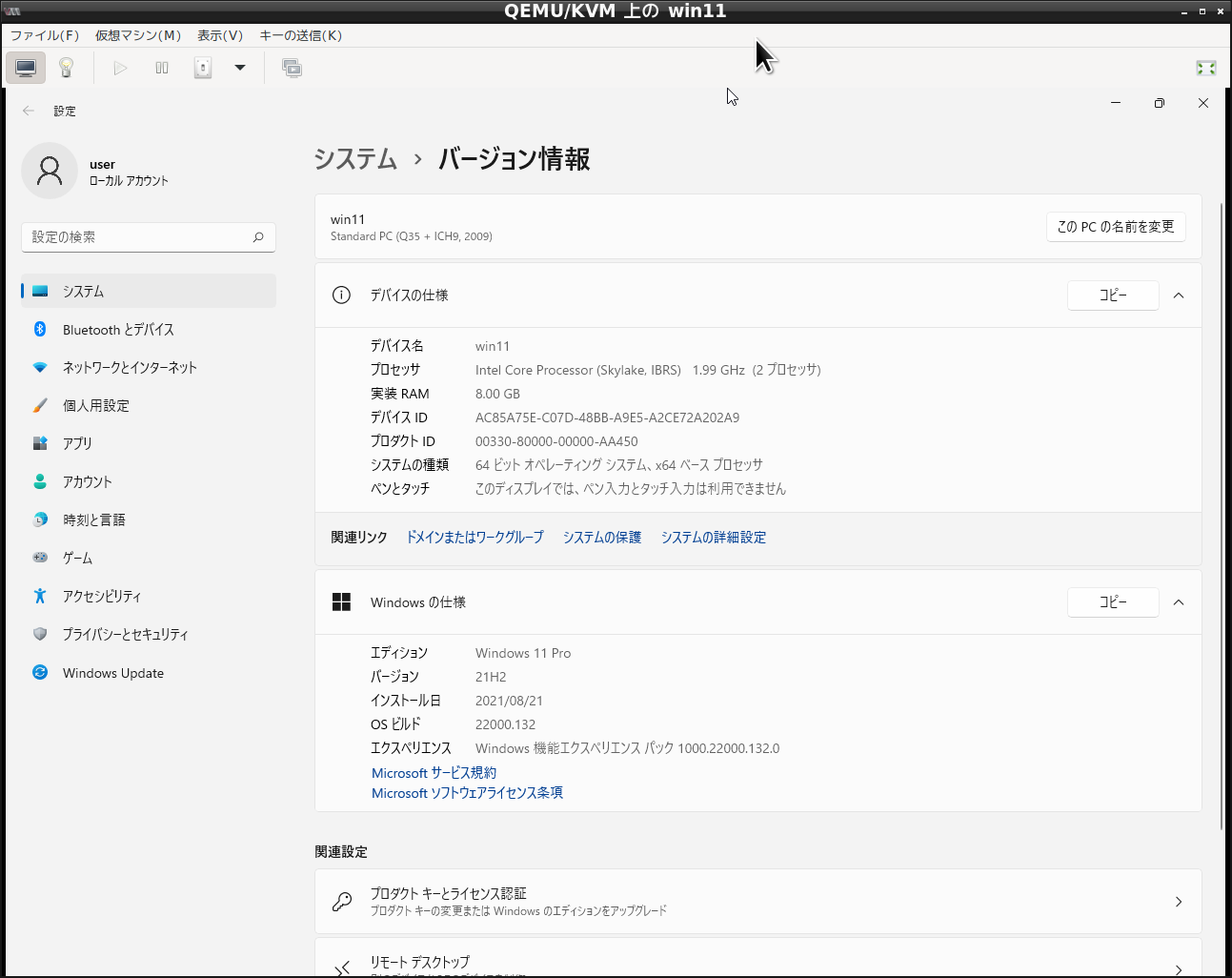This screenshot has height=978, width=1232.
Task: Power on the virtual machine play icon
Action: 120,68
